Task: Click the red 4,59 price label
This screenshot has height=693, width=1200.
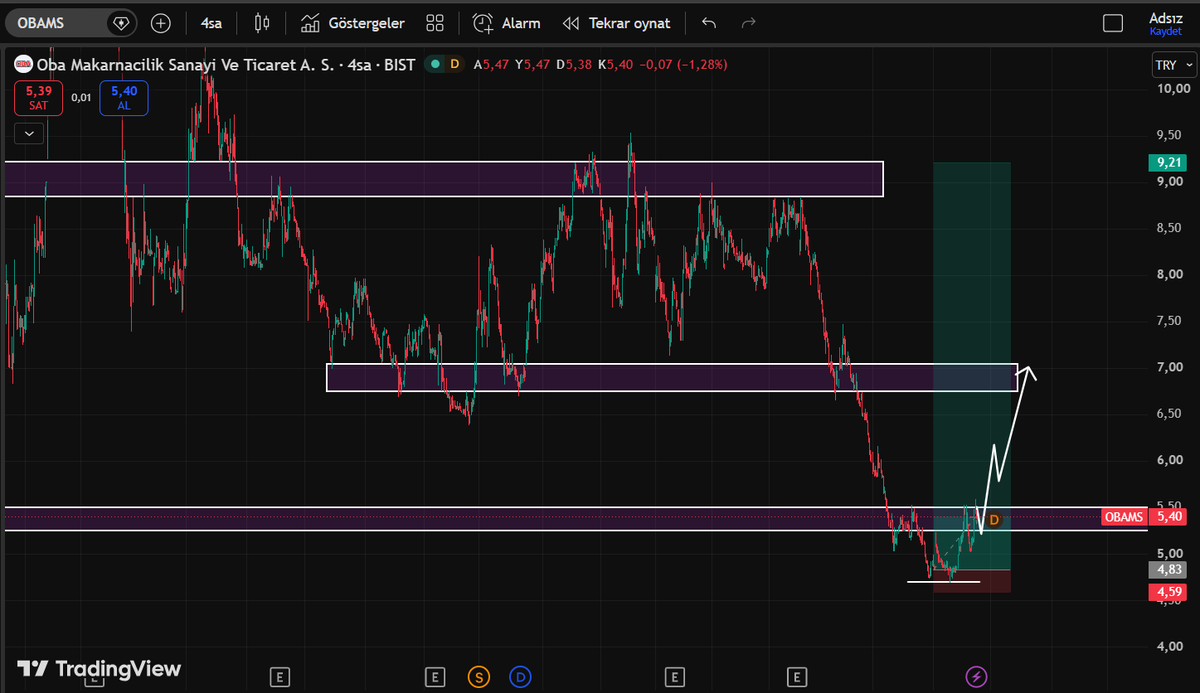Action: [1168, 592]
